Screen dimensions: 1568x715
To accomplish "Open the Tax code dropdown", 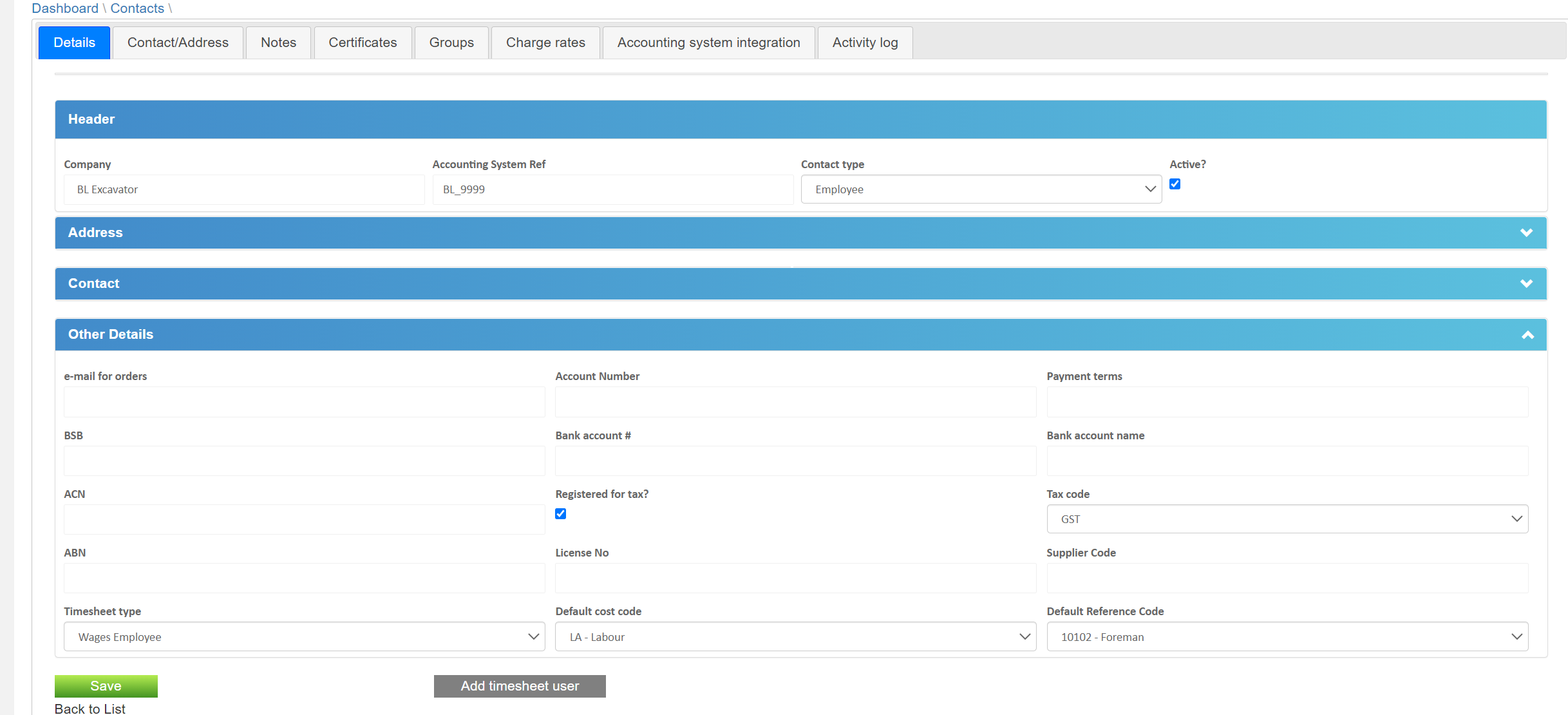I will point(1287,519).
